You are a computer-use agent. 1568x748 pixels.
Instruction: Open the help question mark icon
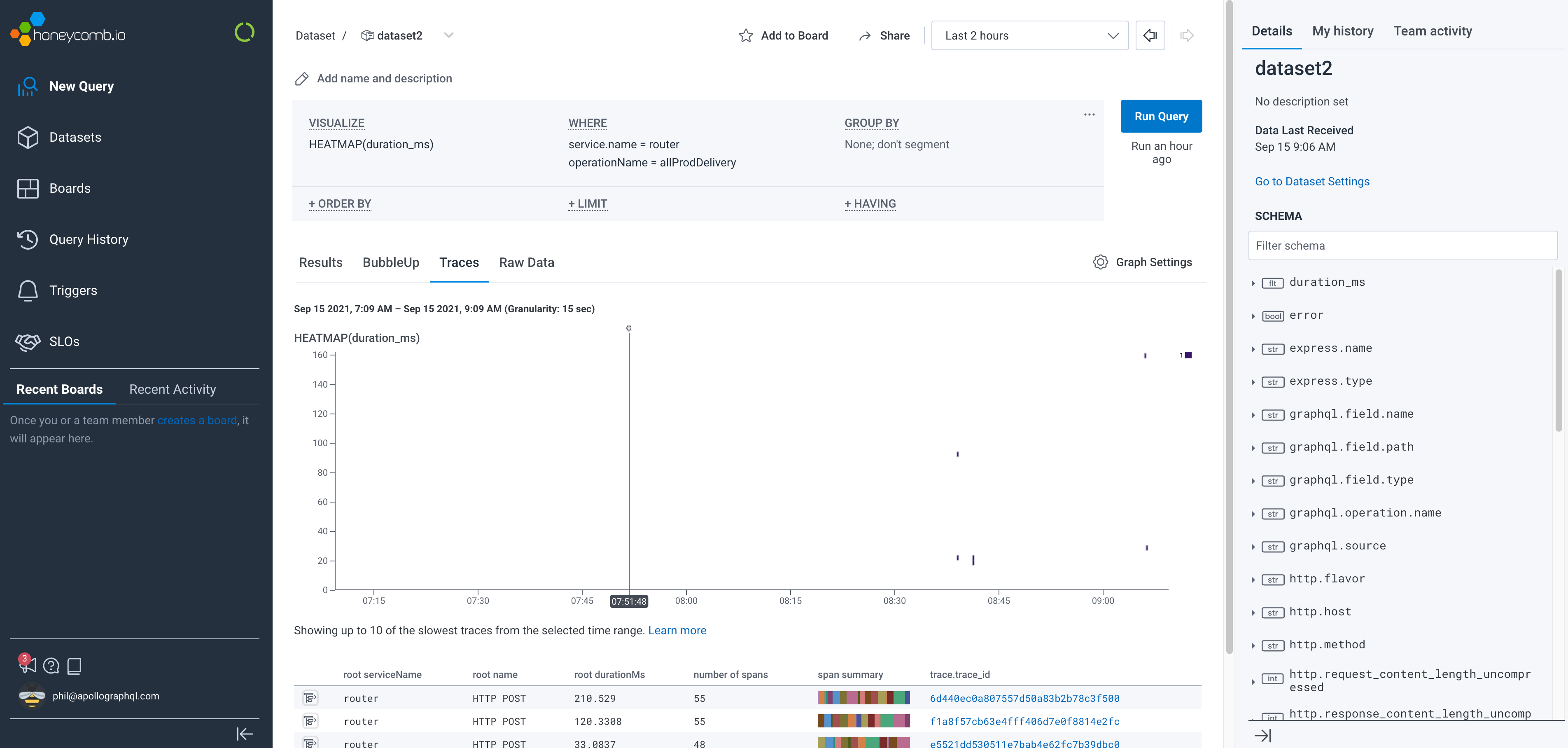click(x=52, y=666)
